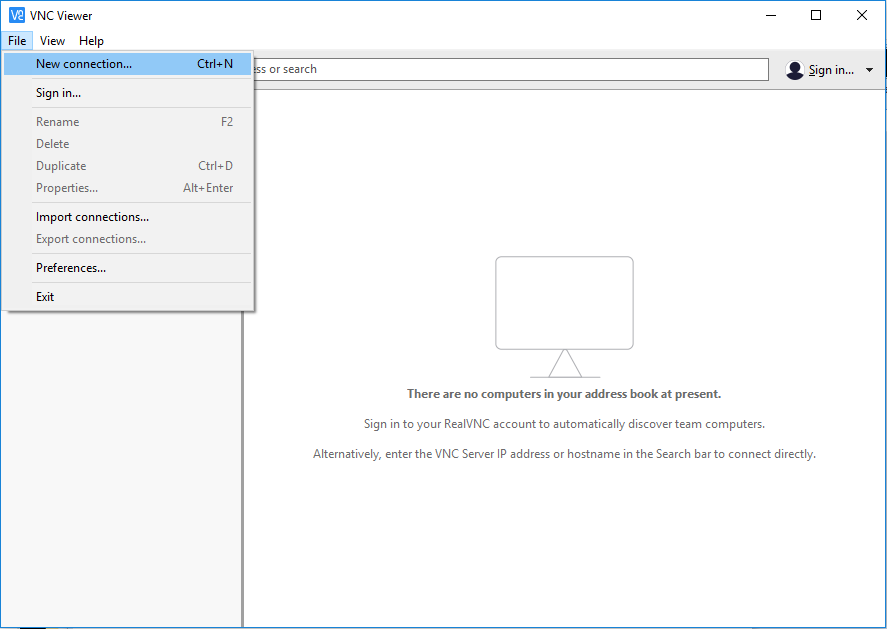Minimize the VNC Viewer window
Image resolution: width=887 pixels, height=629 pixels.
point(771,15)
